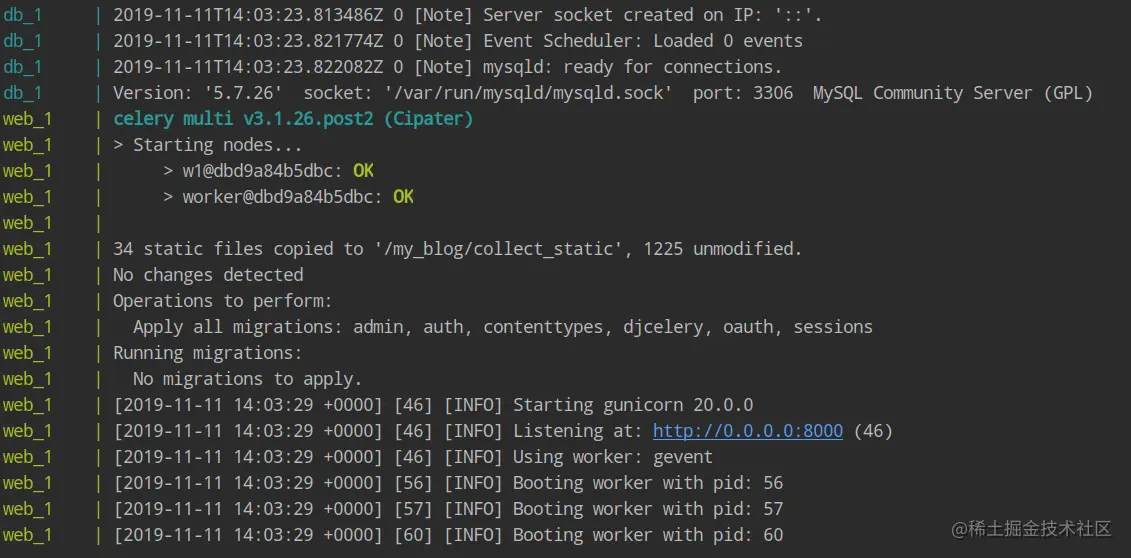Click the db_1 prefix on the Version line

click(x=22, y=93)
